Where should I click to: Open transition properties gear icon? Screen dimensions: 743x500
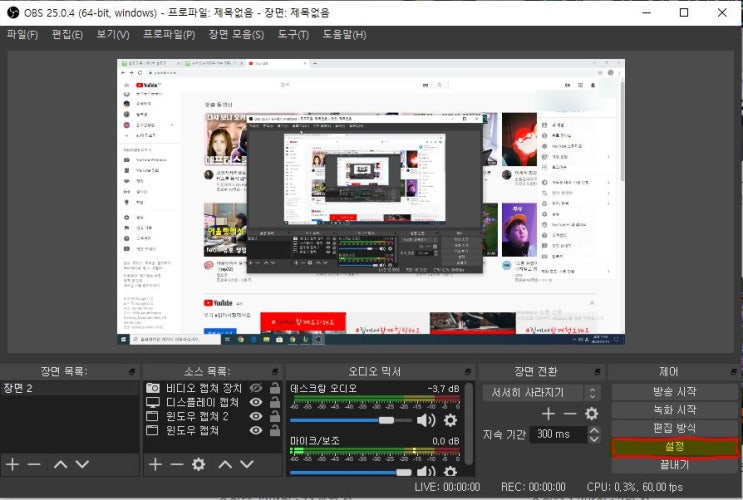[x=591, y=414]
